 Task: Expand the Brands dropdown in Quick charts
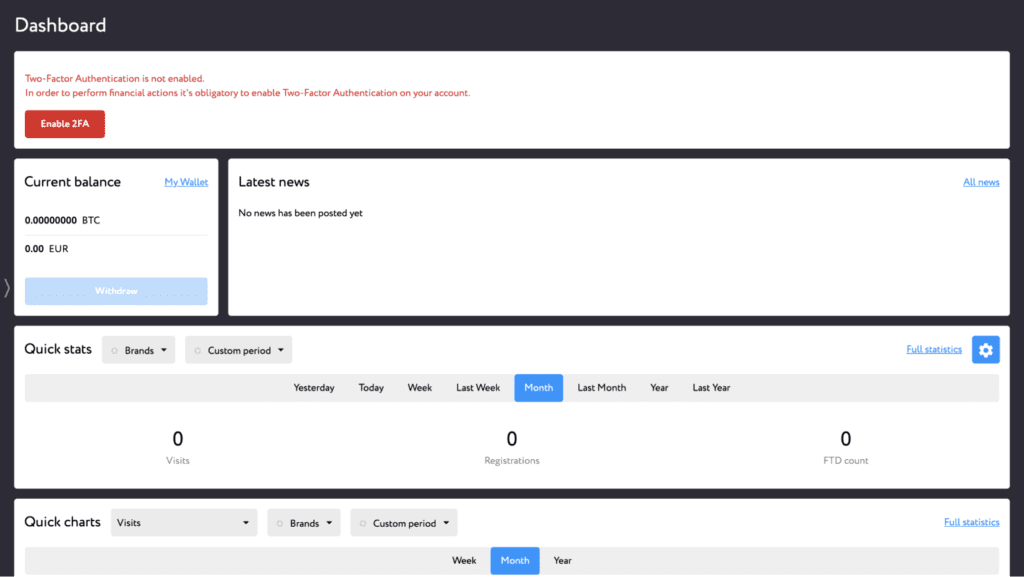(x=303, y=522)
